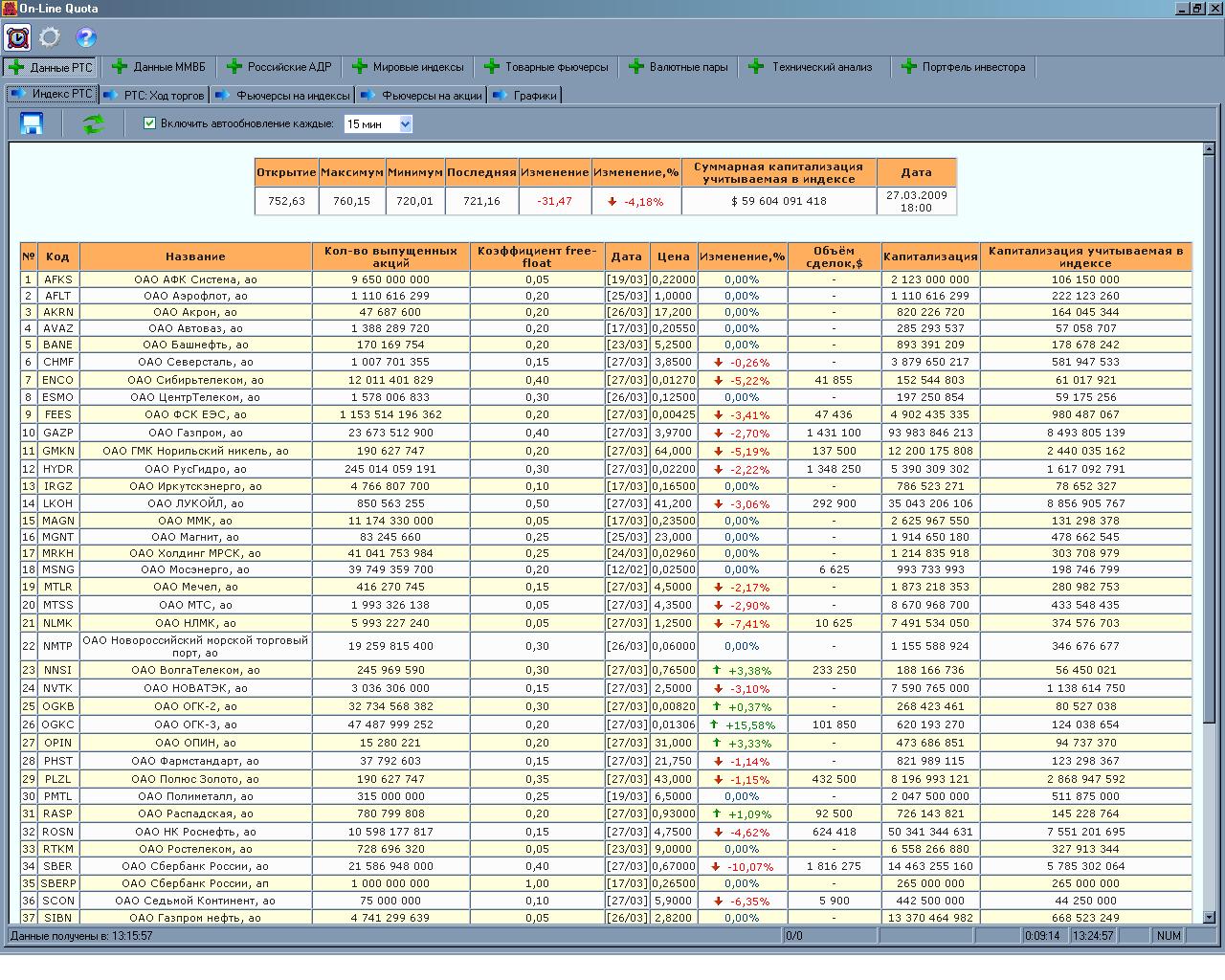
Task: Click the vertical scrollbar up arrow
Action: point(1208,148)
